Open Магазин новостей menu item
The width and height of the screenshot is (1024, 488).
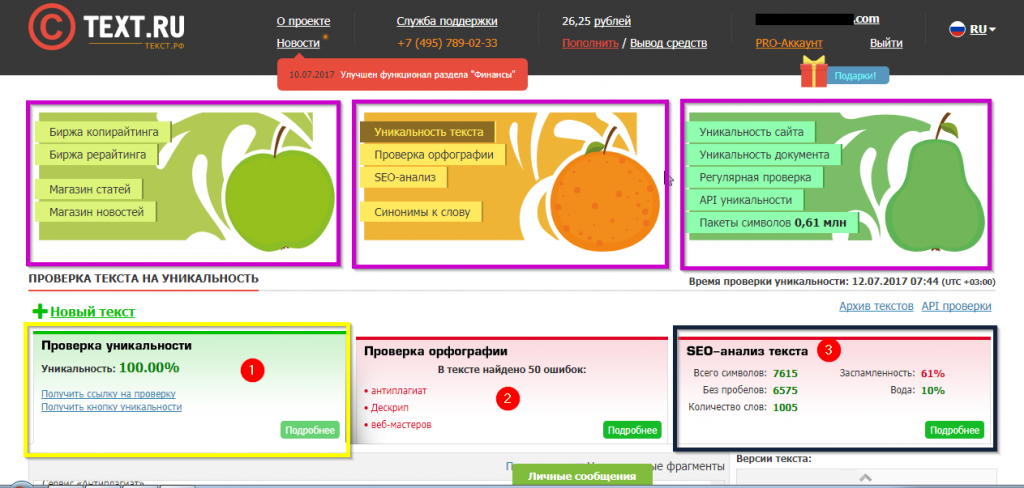96,212
